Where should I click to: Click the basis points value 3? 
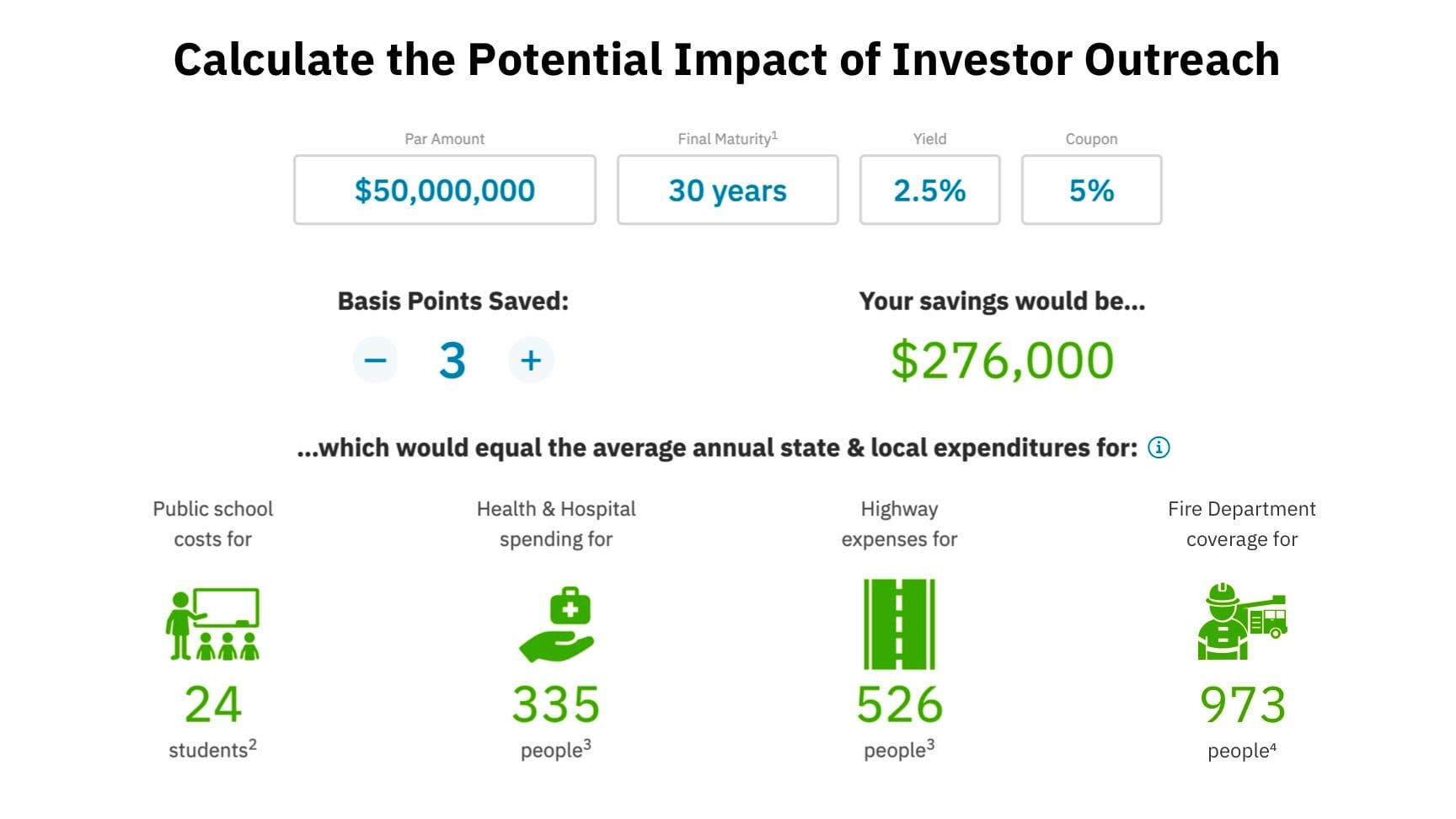[452, 361]
